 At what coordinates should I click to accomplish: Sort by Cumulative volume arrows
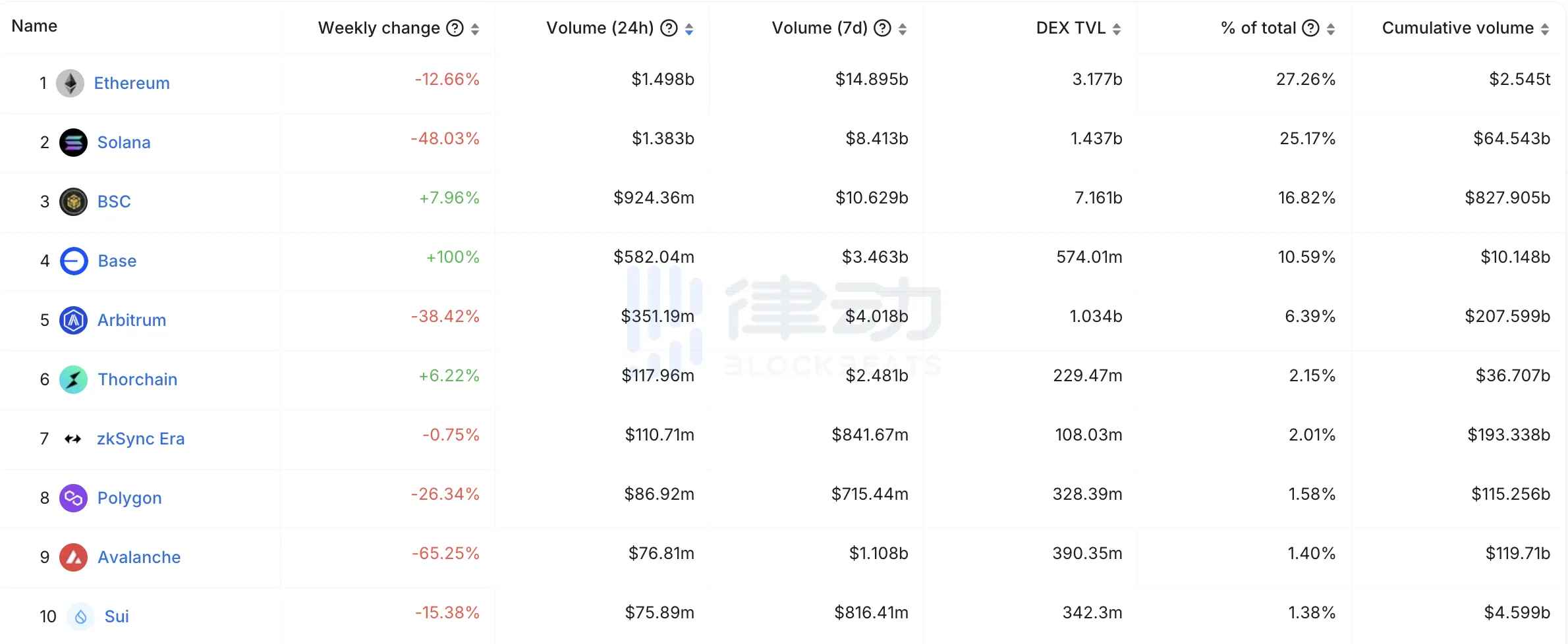(x=1545, y=29)
